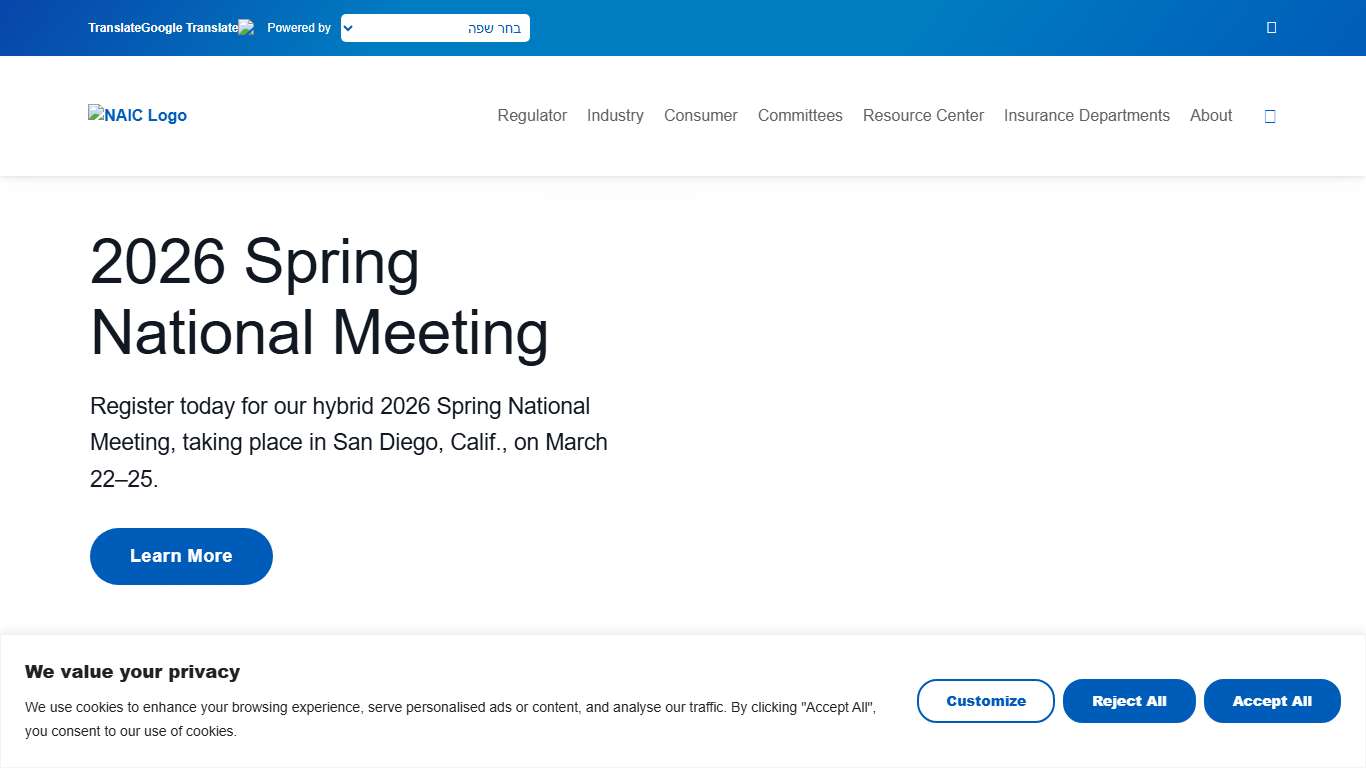Reject All cookies
Screen dimensions: 1366x768
[x=1129, y=701]
